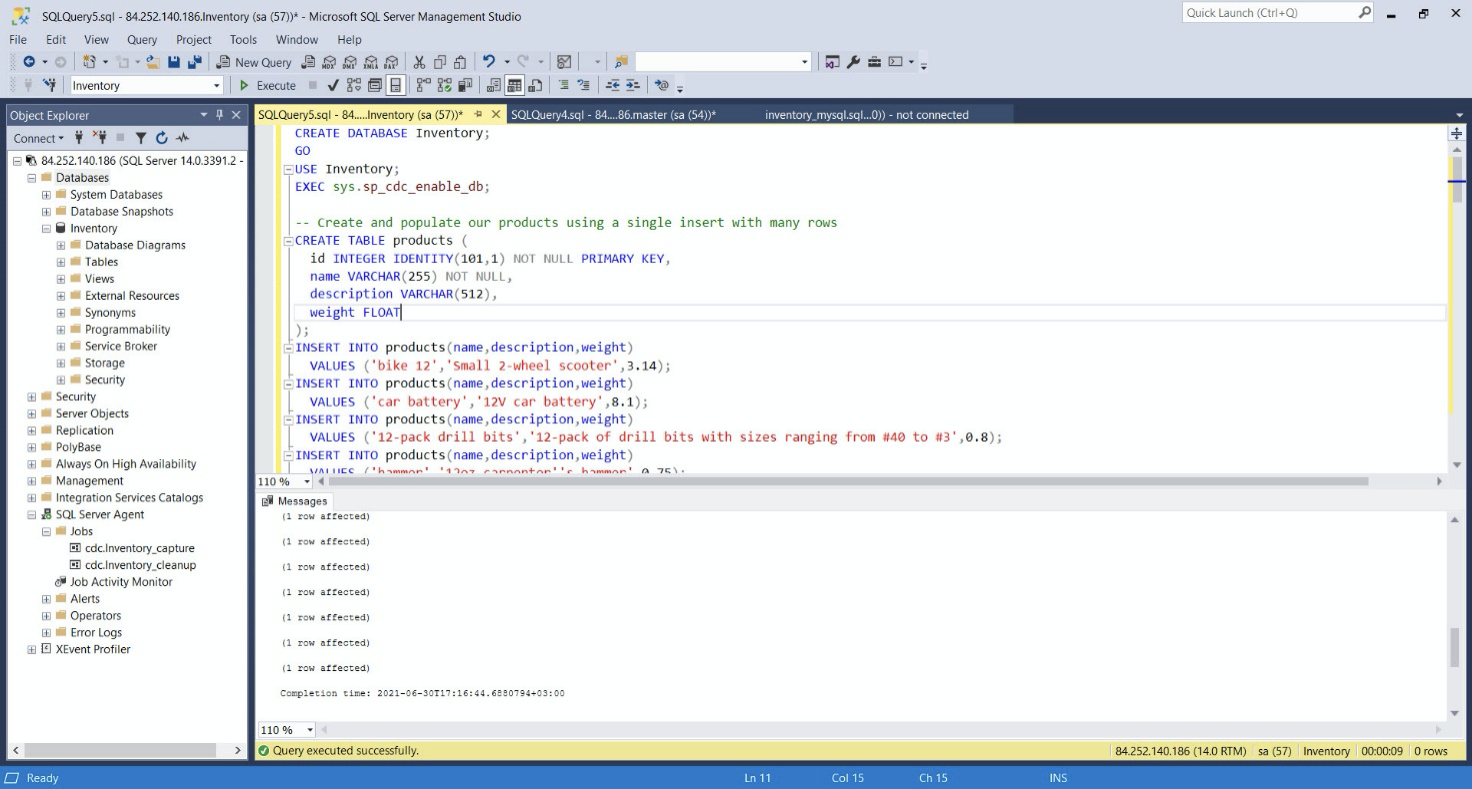This screenshot has width=1472, height=789.
Task: Collapse the Databases tree node
Action: click(32, 178)
